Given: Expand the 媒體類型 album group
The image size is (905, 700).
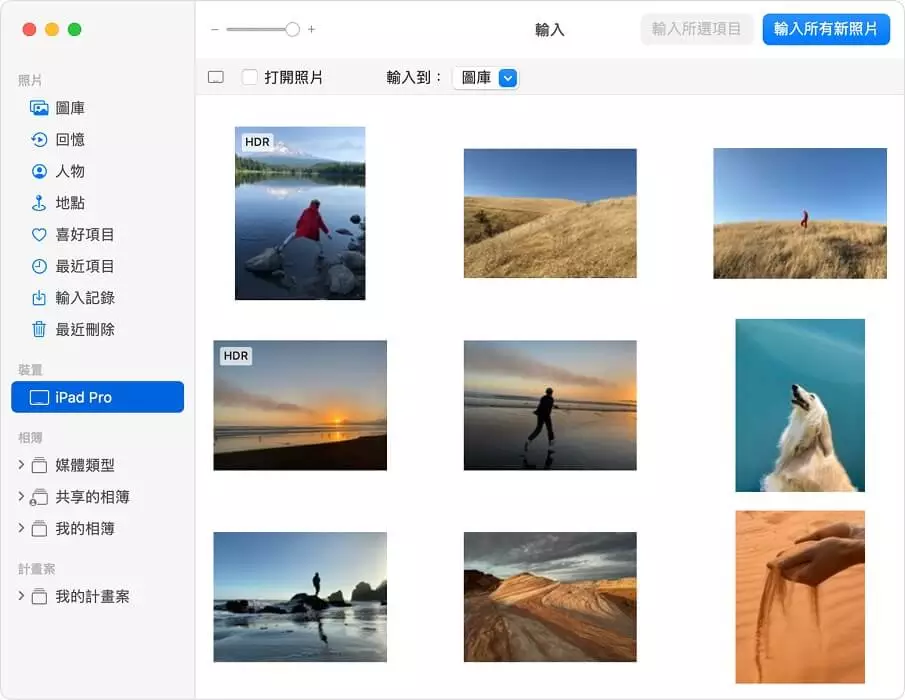Looking at the screenshot, I should point(21,465).
